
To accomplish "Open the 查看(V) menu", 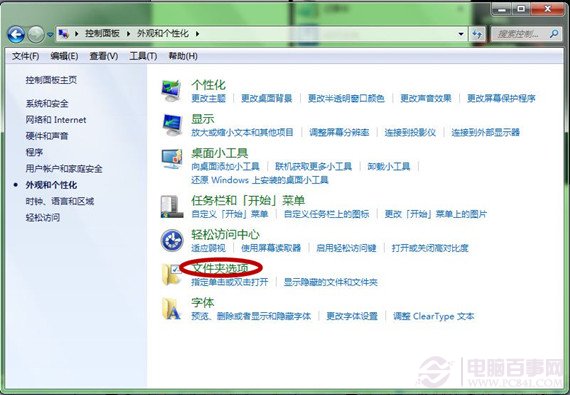I will [104, 56].
